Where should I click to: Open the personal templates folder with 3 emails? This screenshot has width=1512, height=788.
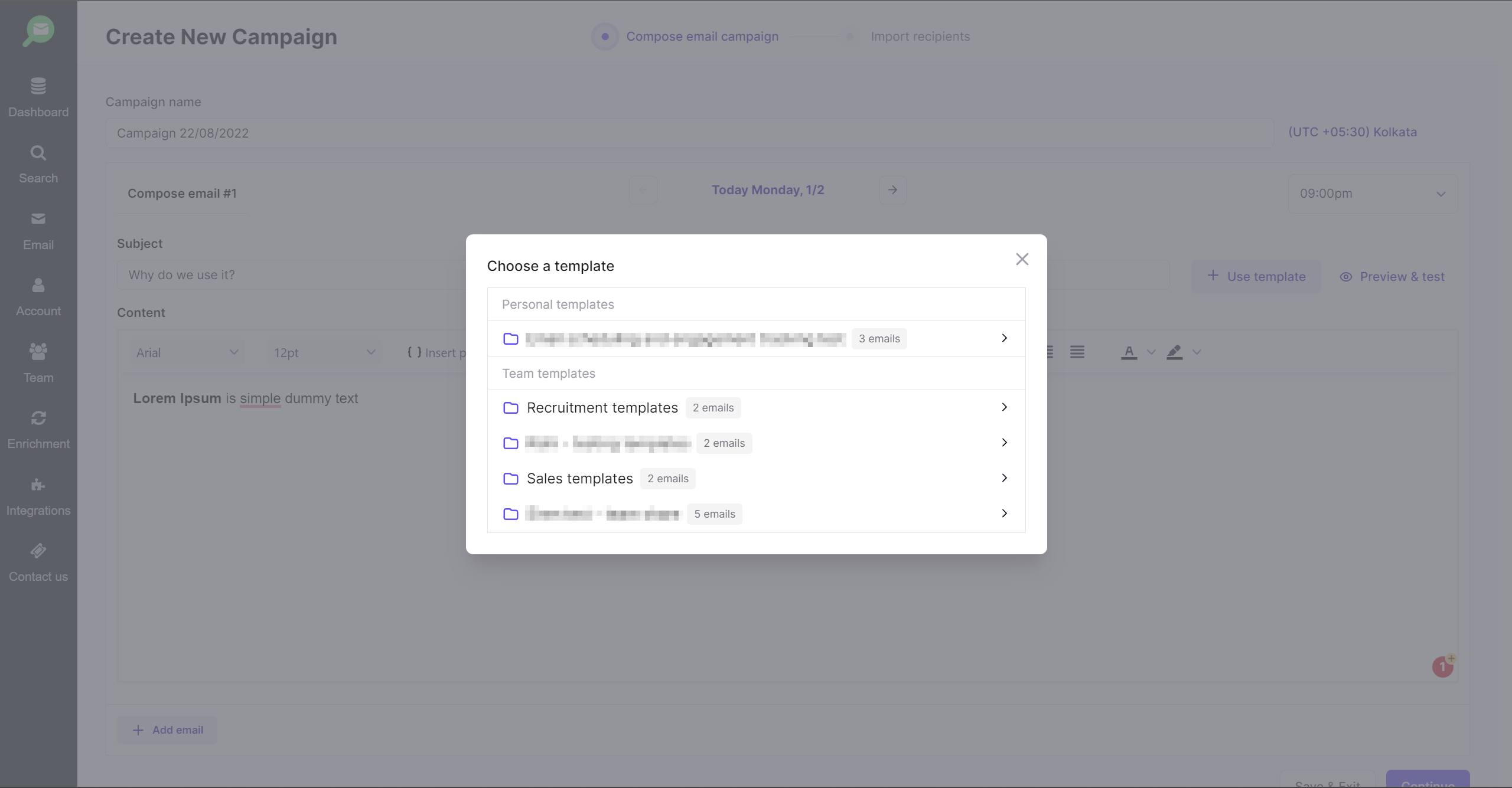pos(685,339)
